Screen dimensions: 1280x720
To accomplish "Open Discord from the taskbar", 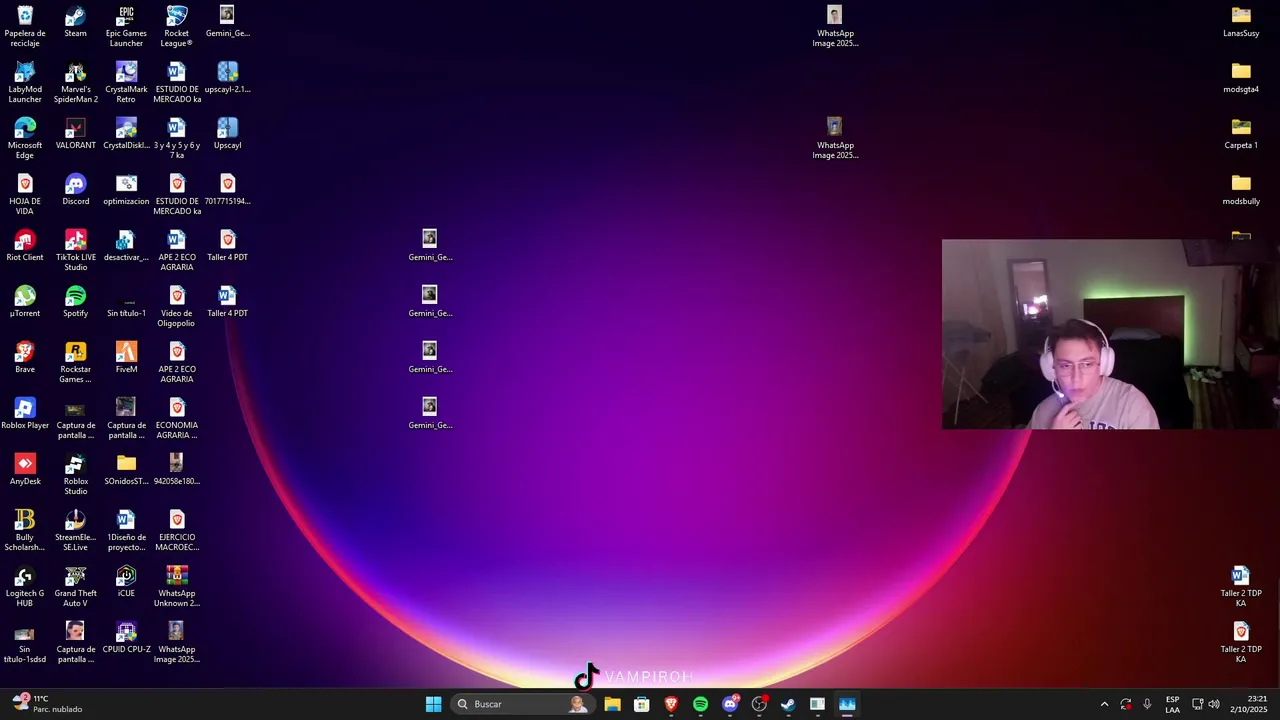I will (x=730, y=704).
